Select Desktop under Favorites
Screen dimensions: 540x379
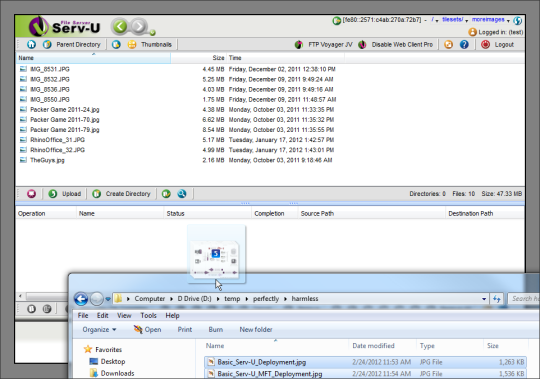click(x=107, y=361)
